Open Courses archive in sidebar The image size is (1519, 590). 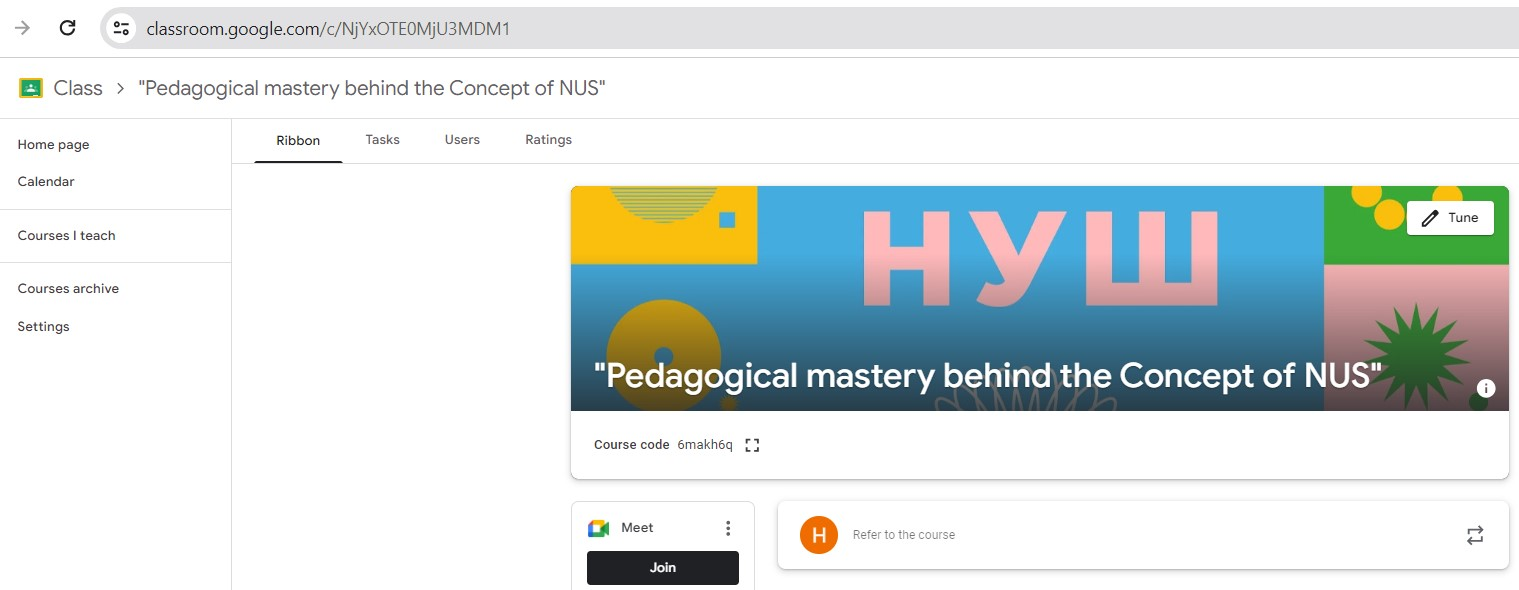click(68, 289)
